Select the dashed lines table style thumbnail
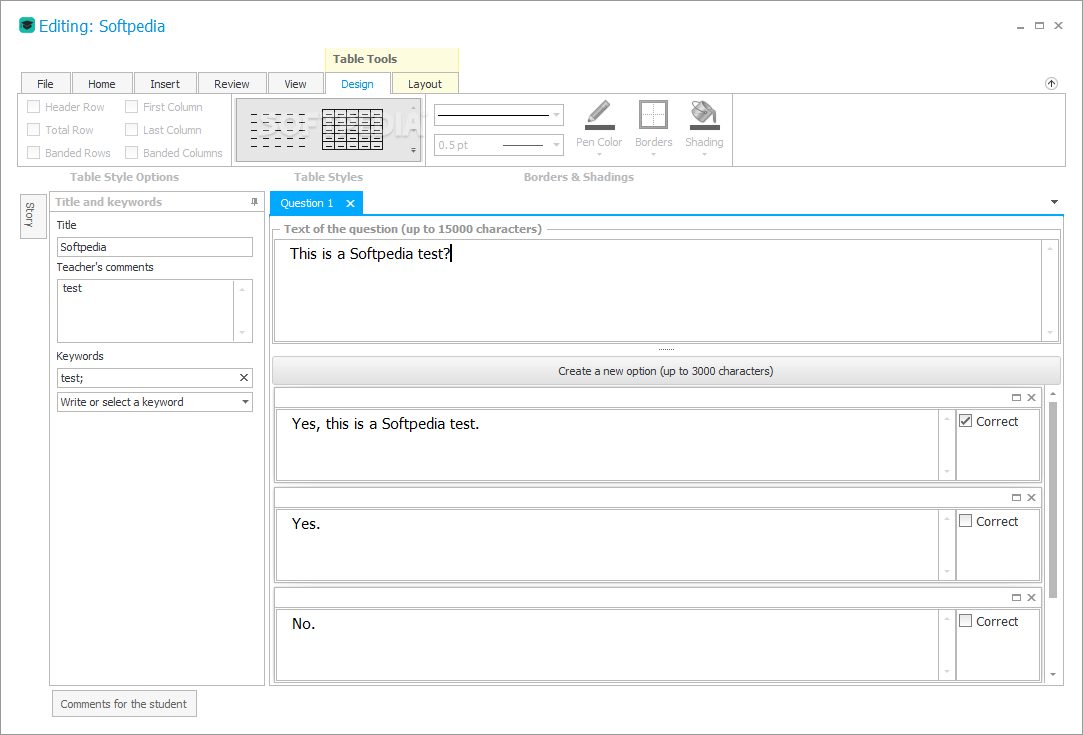 tap(277, 130)
